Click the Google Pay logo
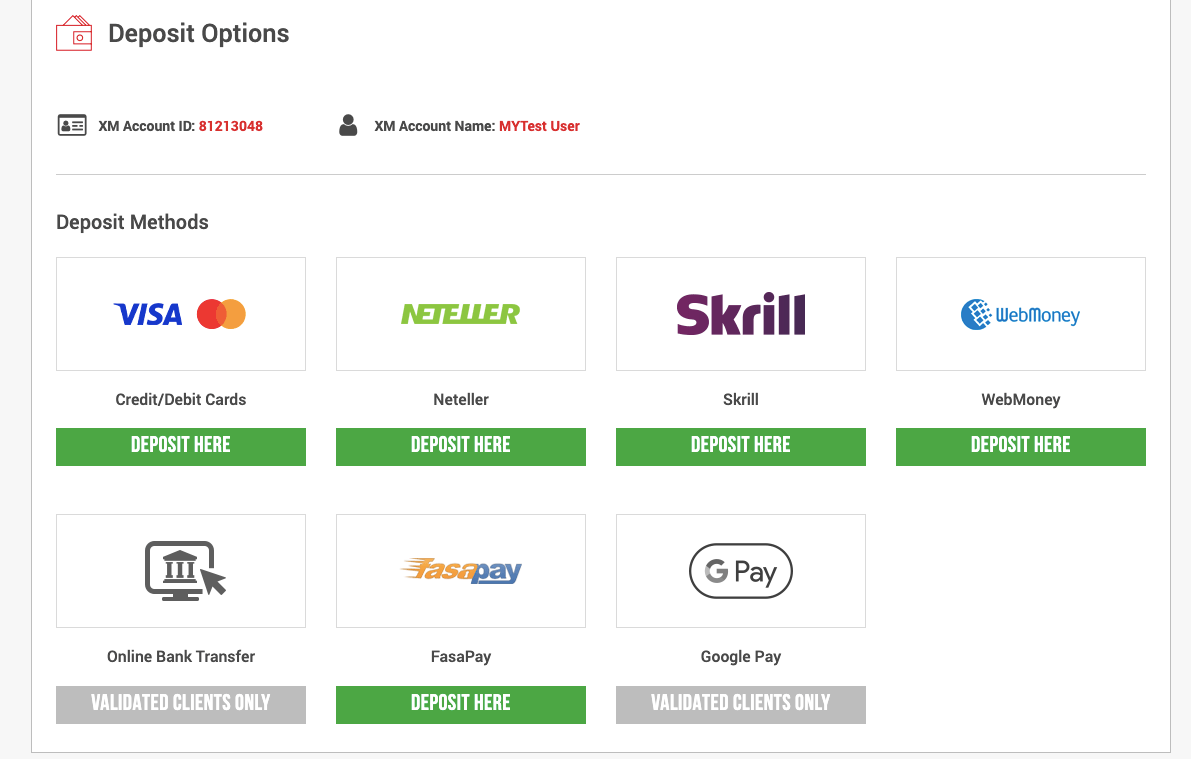 (x=741, y=571)
